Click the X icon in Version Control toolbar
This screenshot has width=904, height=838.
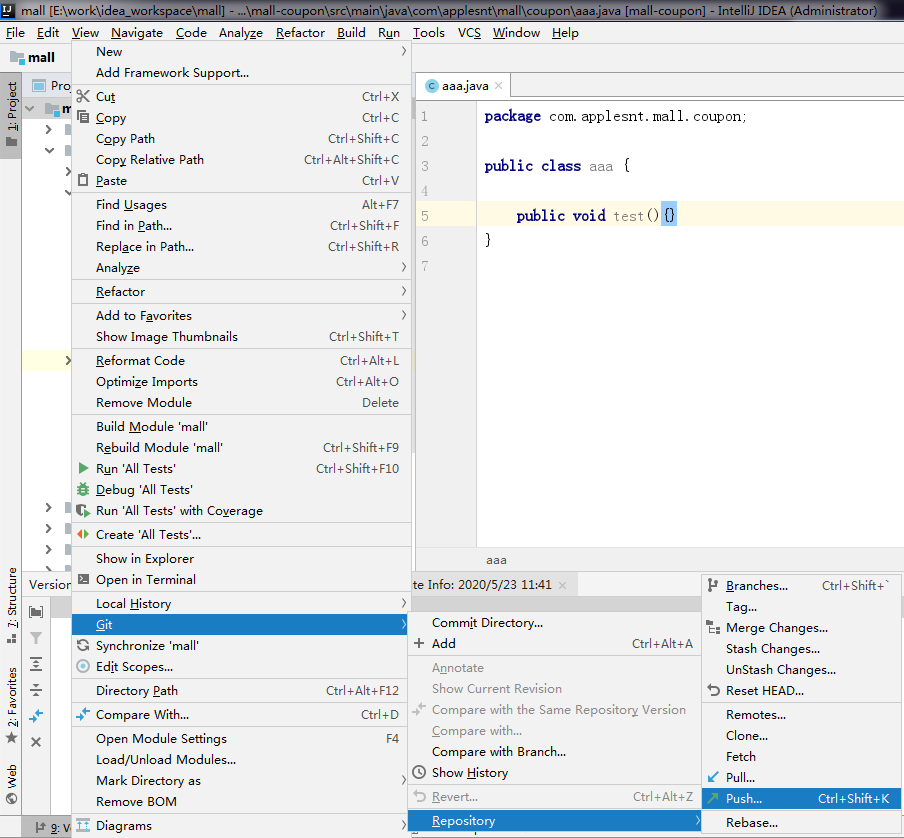pyautogui.click(x=36, y=742)
